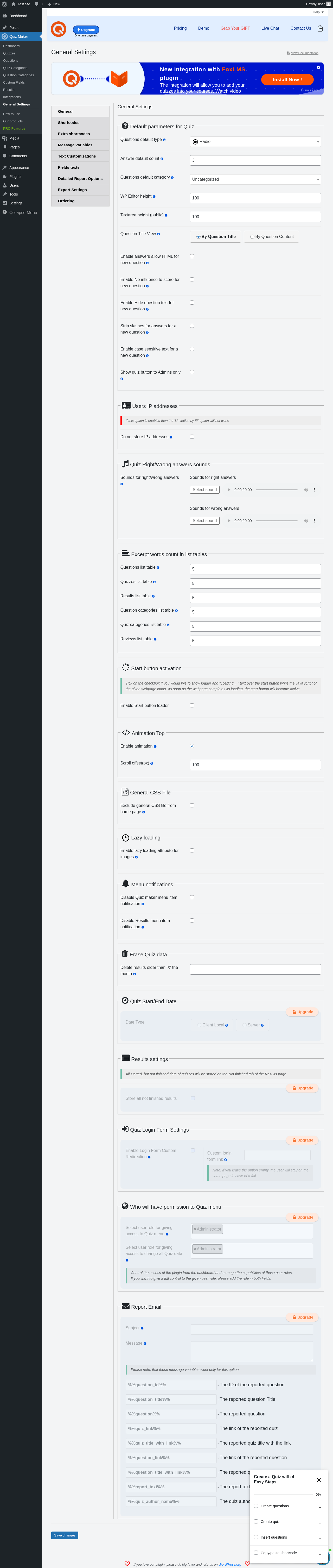333x1568 pixels.
Task: Open the Settings sidebar item
Action: click(21, 203)
